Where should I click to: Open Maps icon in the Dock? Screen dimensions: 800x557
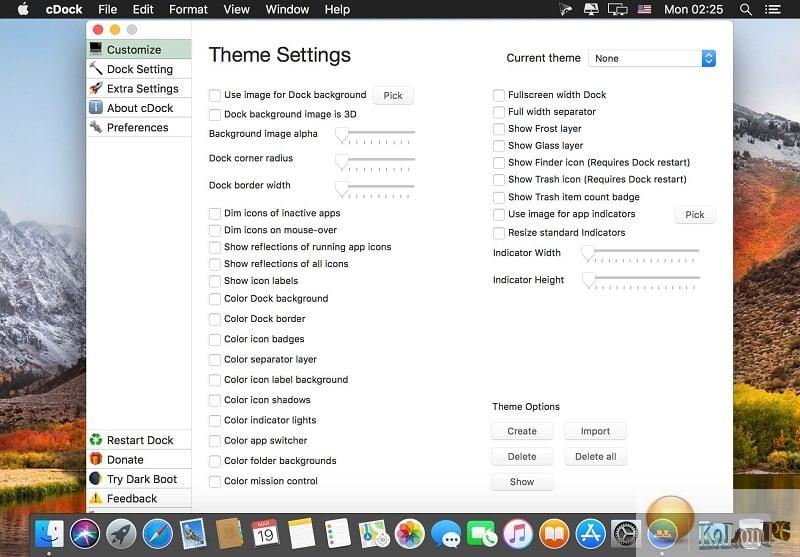tap(373, 534)
